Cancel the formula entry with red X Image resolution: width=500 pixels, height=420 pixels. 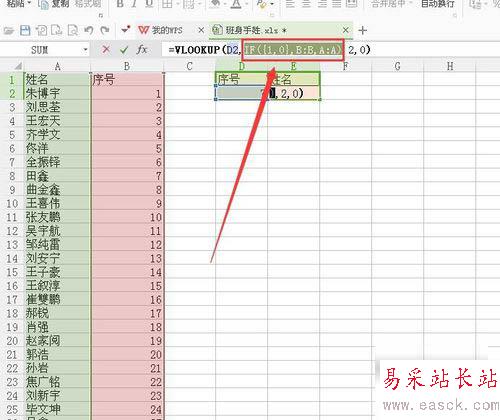[106, 50]
